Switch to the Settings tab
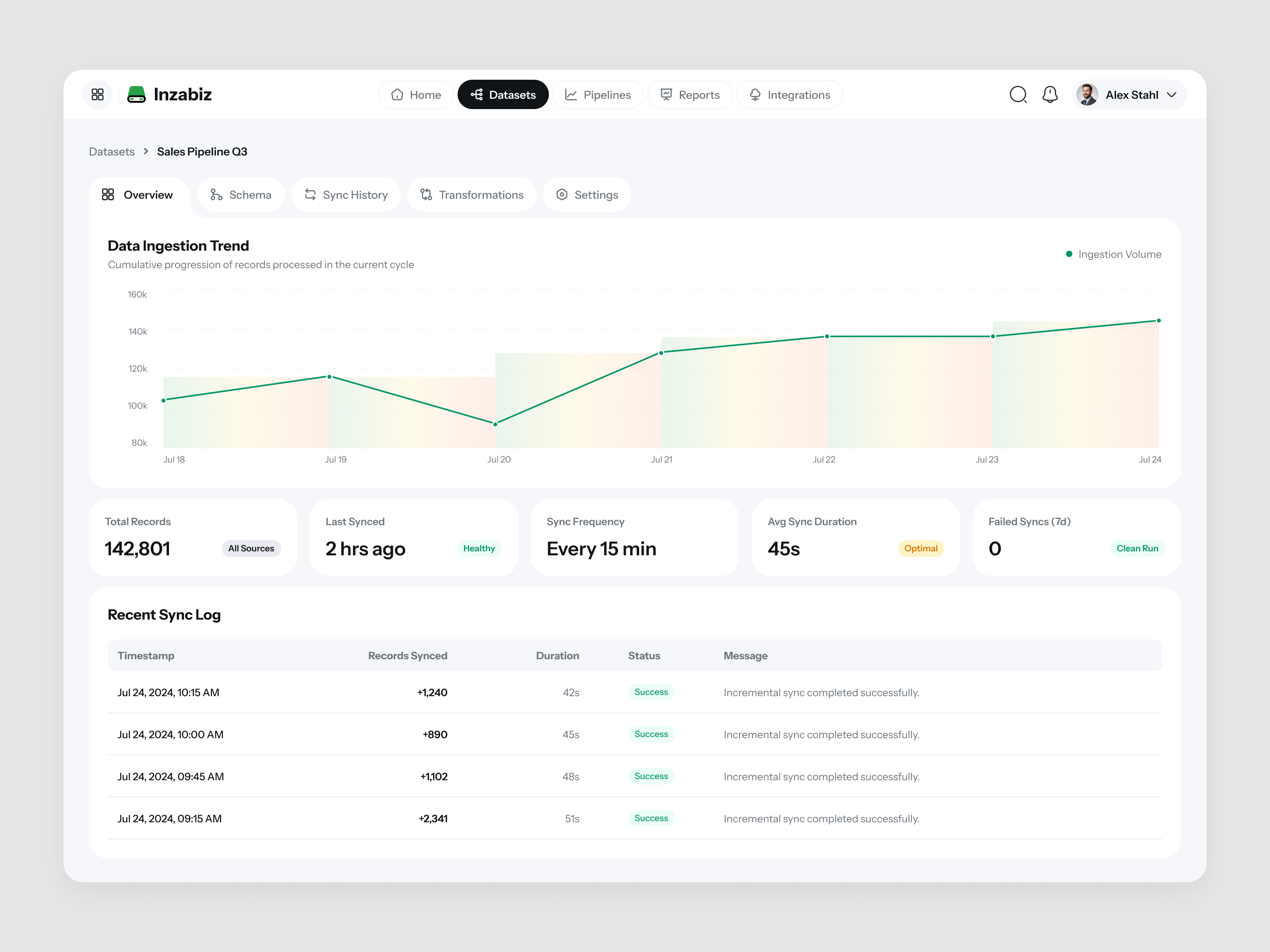Screen dimensions: 1270x952 [x=587, y=195]
